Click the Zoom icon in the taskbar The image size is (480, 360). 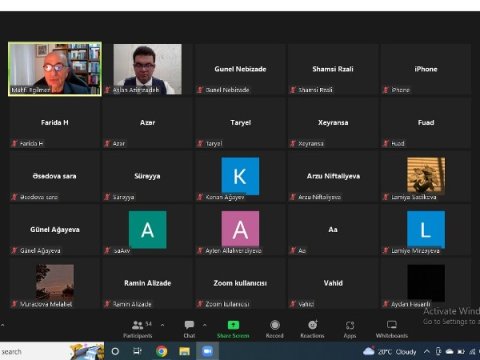coord(207,351)
